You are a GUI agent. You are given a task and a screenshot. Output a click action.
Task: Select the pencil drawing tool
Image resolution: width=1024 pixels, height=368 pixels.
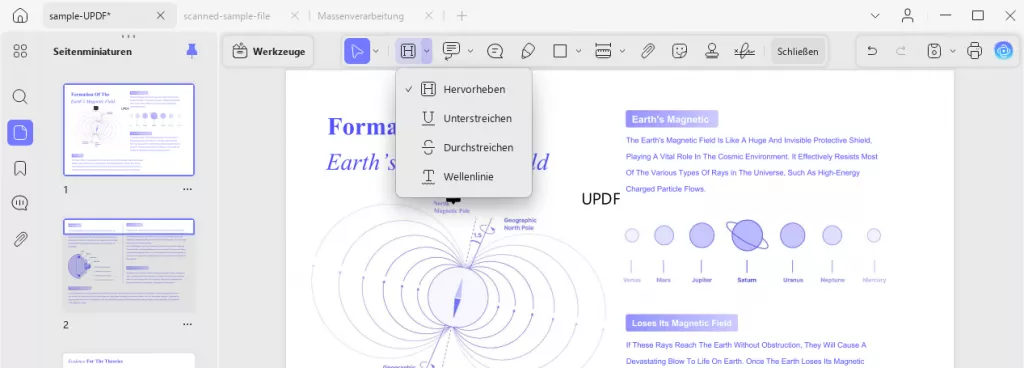[x=528, y=51]
